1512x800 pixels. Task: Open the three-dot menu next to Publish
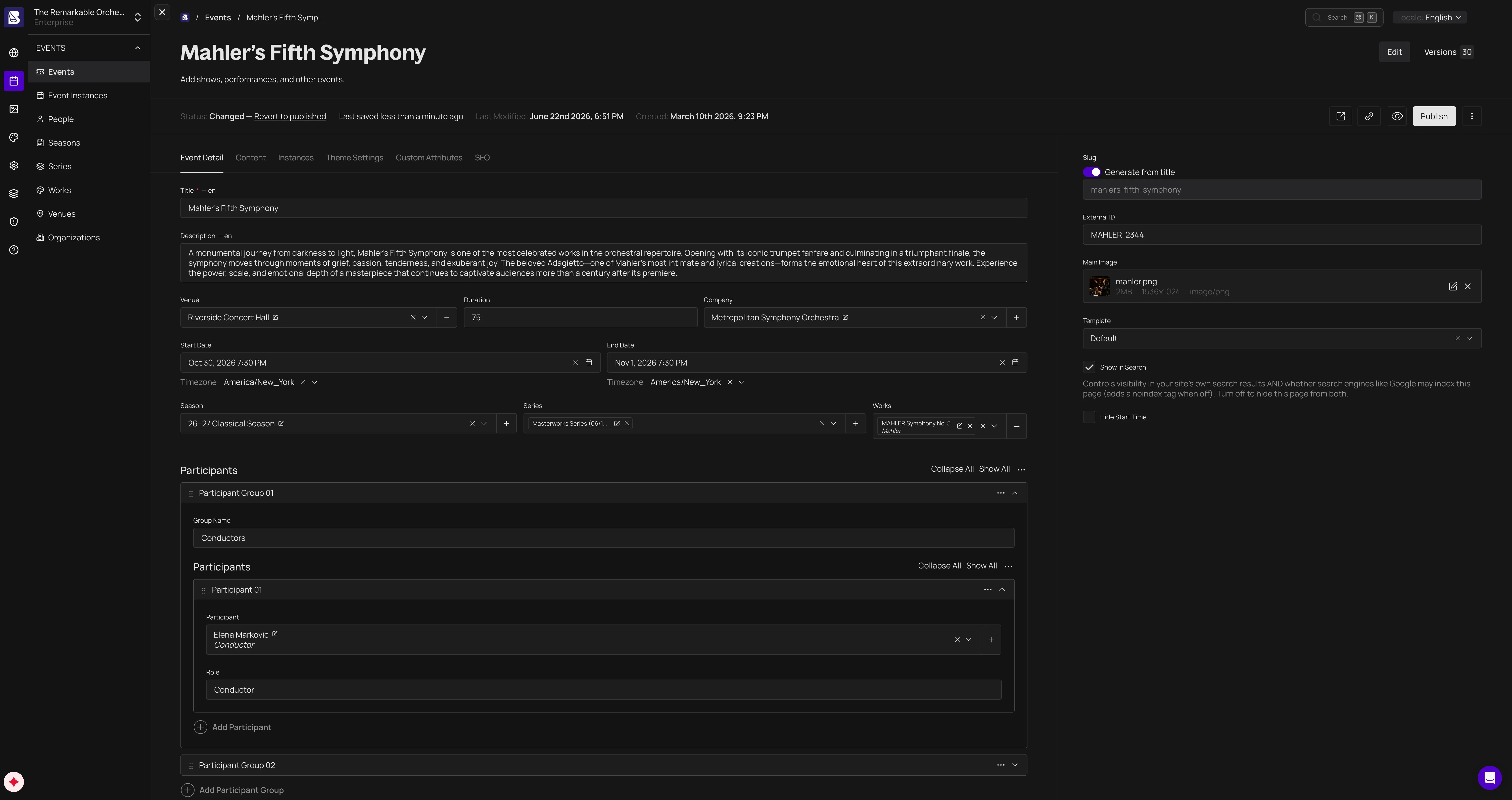click(x=1472, y=116)
